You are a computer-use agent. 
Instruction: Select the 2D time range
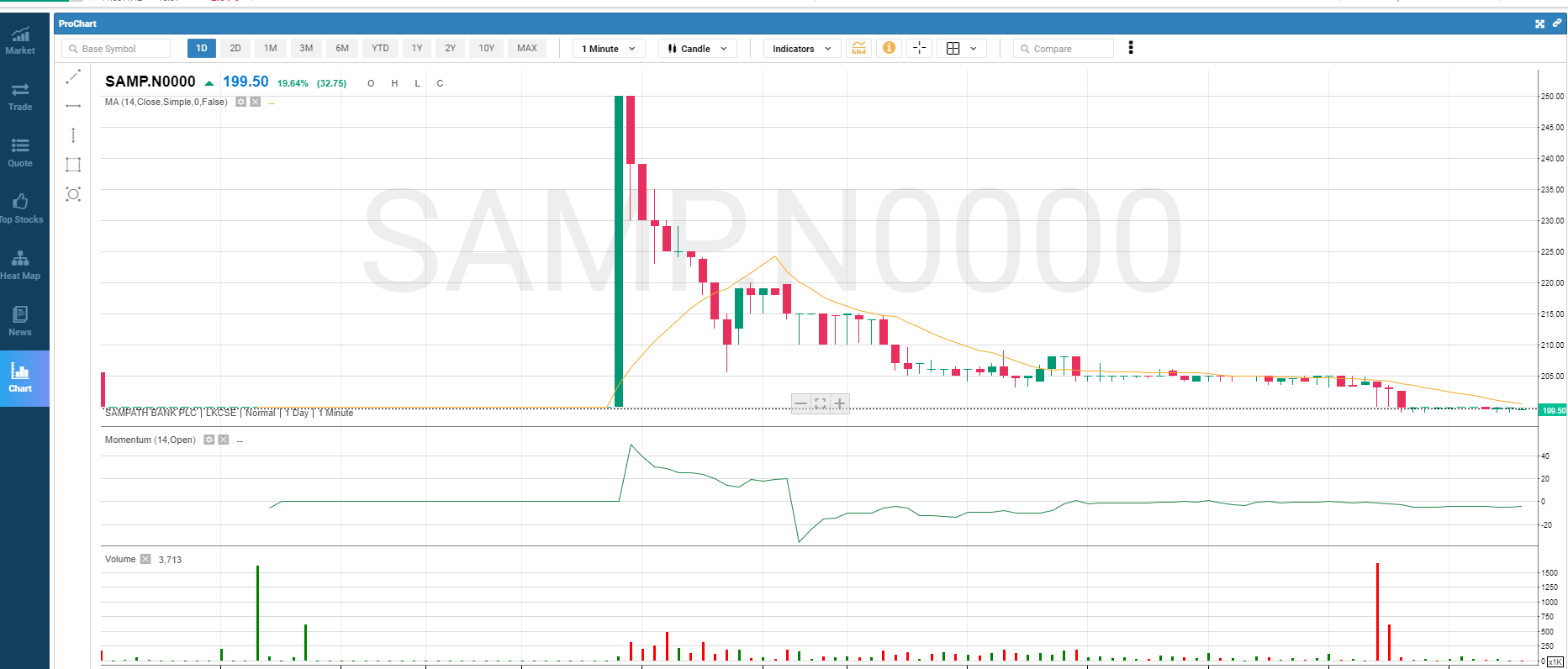pos(235,48)
